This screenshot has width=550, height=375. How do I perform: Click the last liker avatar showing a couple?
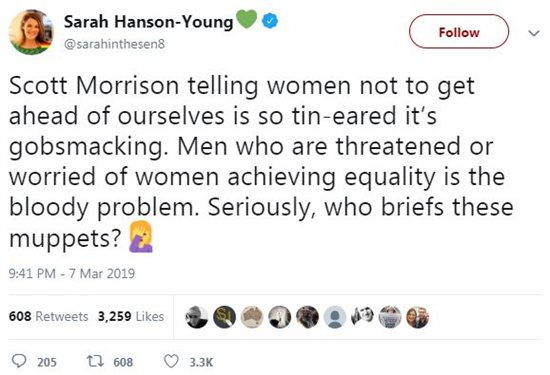coord(417,317)
